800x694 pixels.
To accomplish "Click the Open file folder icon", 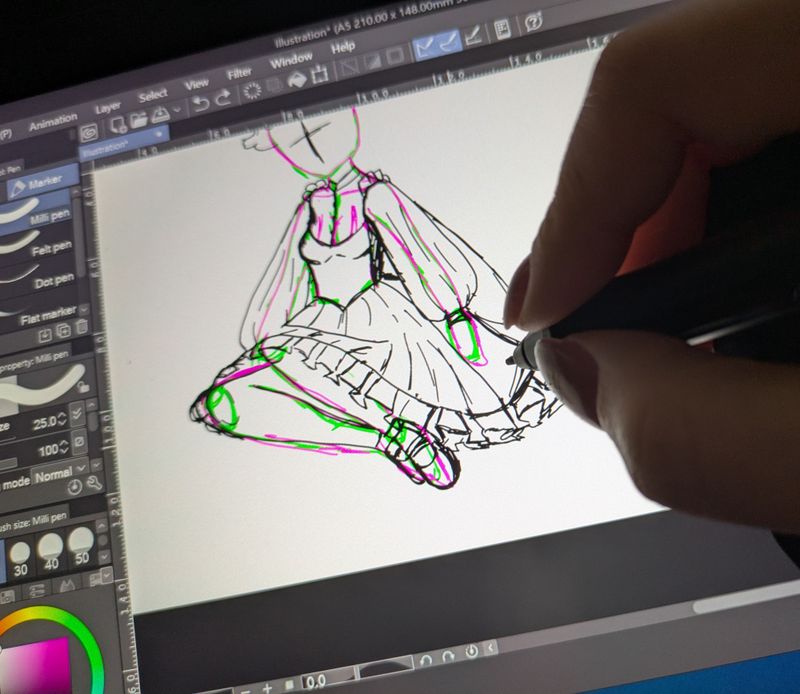I will 139,118.
